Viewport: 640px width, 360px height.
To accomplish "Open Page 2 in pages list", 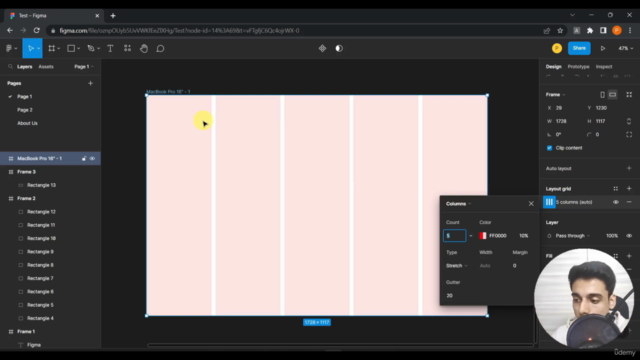I will pos(25,110).
